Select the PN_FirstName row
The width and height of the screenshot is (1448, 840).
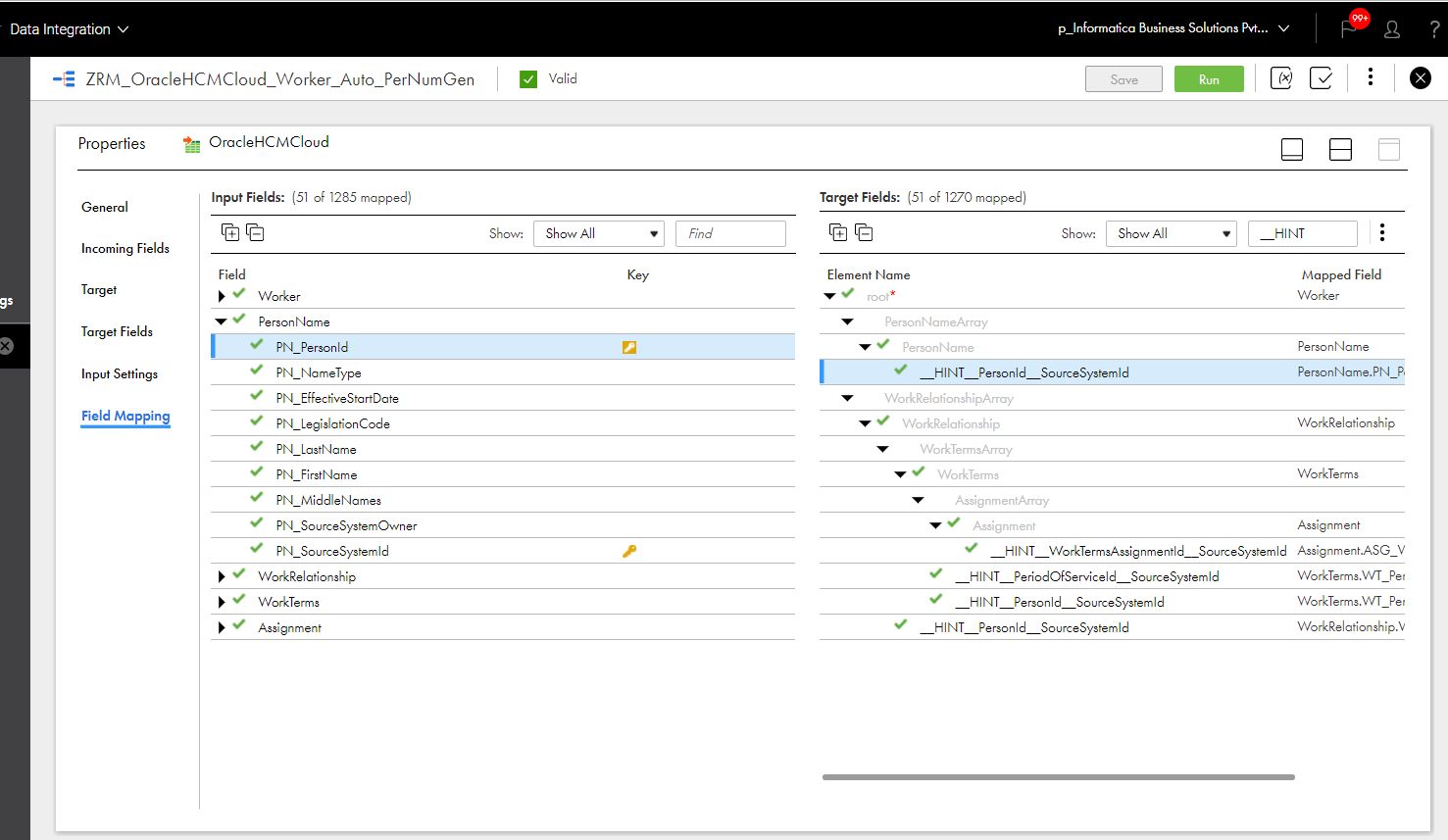tap(503, 474)
